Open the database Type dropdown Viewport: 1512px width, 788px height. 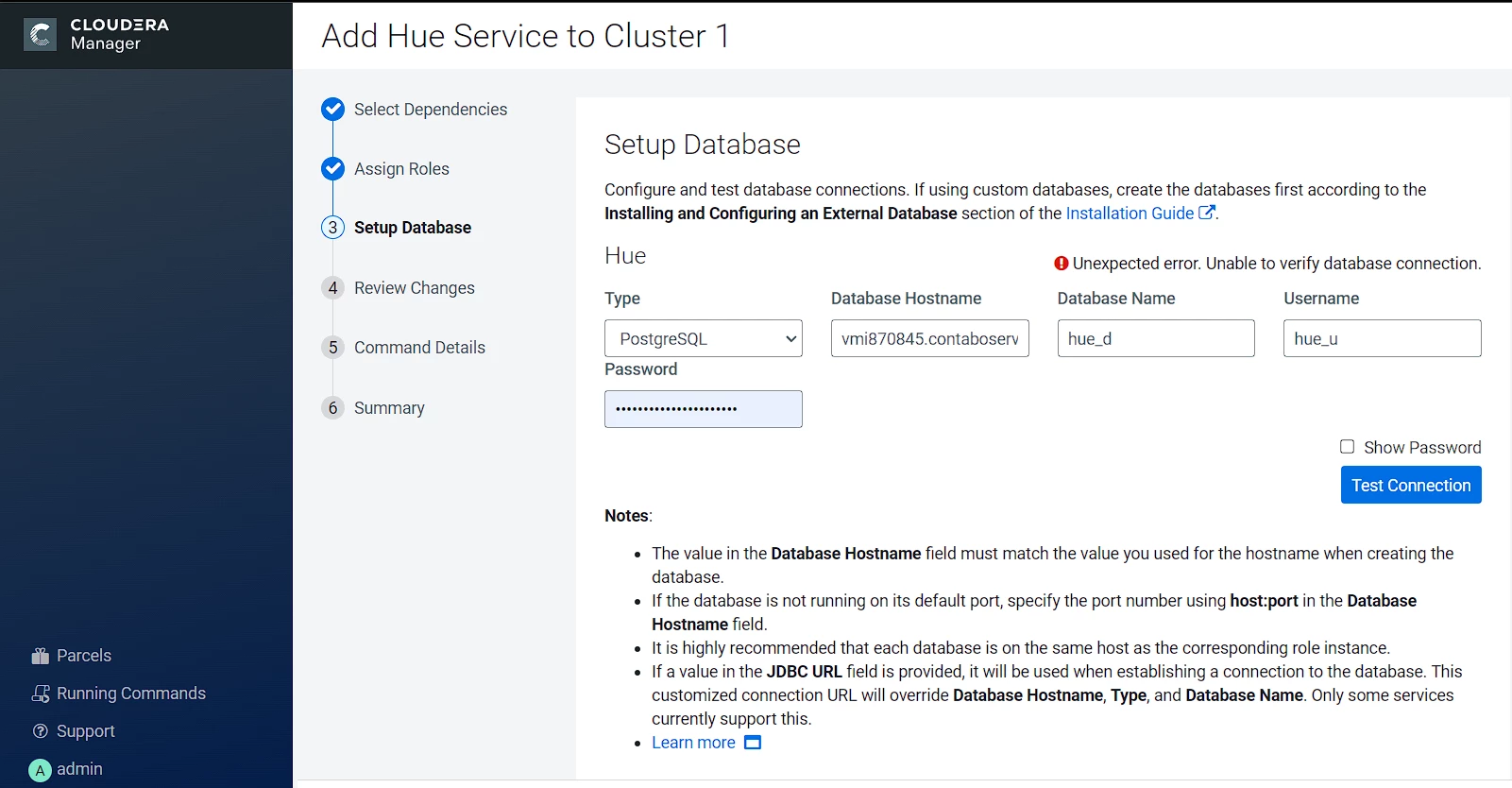(704, 338)
